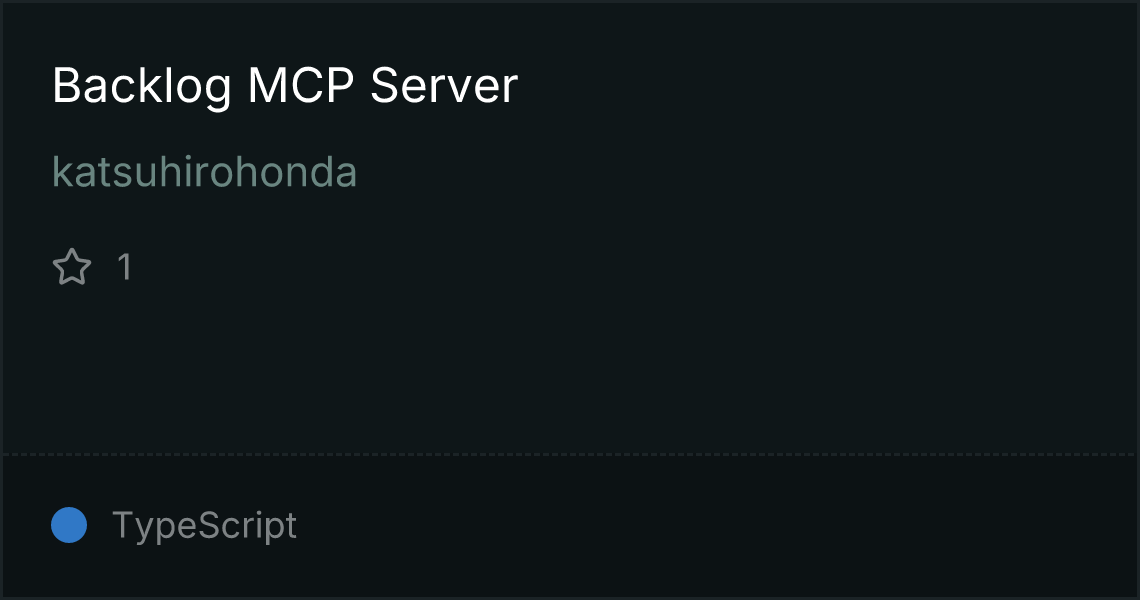Filter by the TypeScript language tag
Viewport: 1140px width, 600px height.
point(204,525)
